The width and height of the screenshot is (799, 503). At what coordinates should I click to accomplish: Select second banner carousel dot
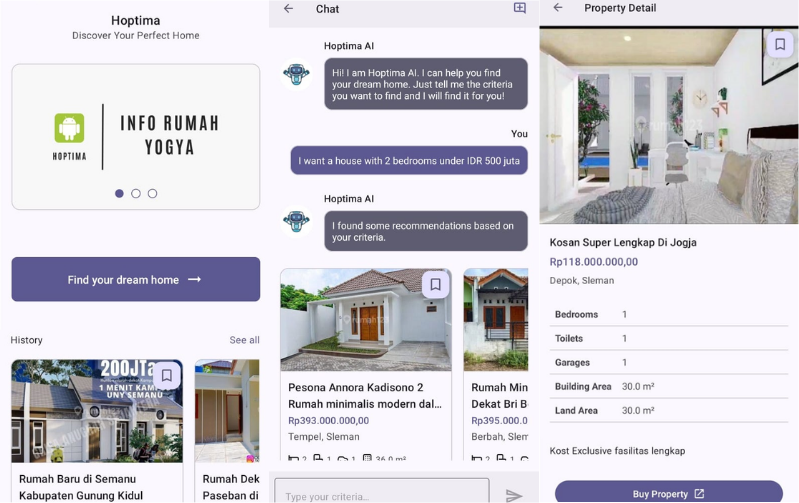click(x=136, y=194)
